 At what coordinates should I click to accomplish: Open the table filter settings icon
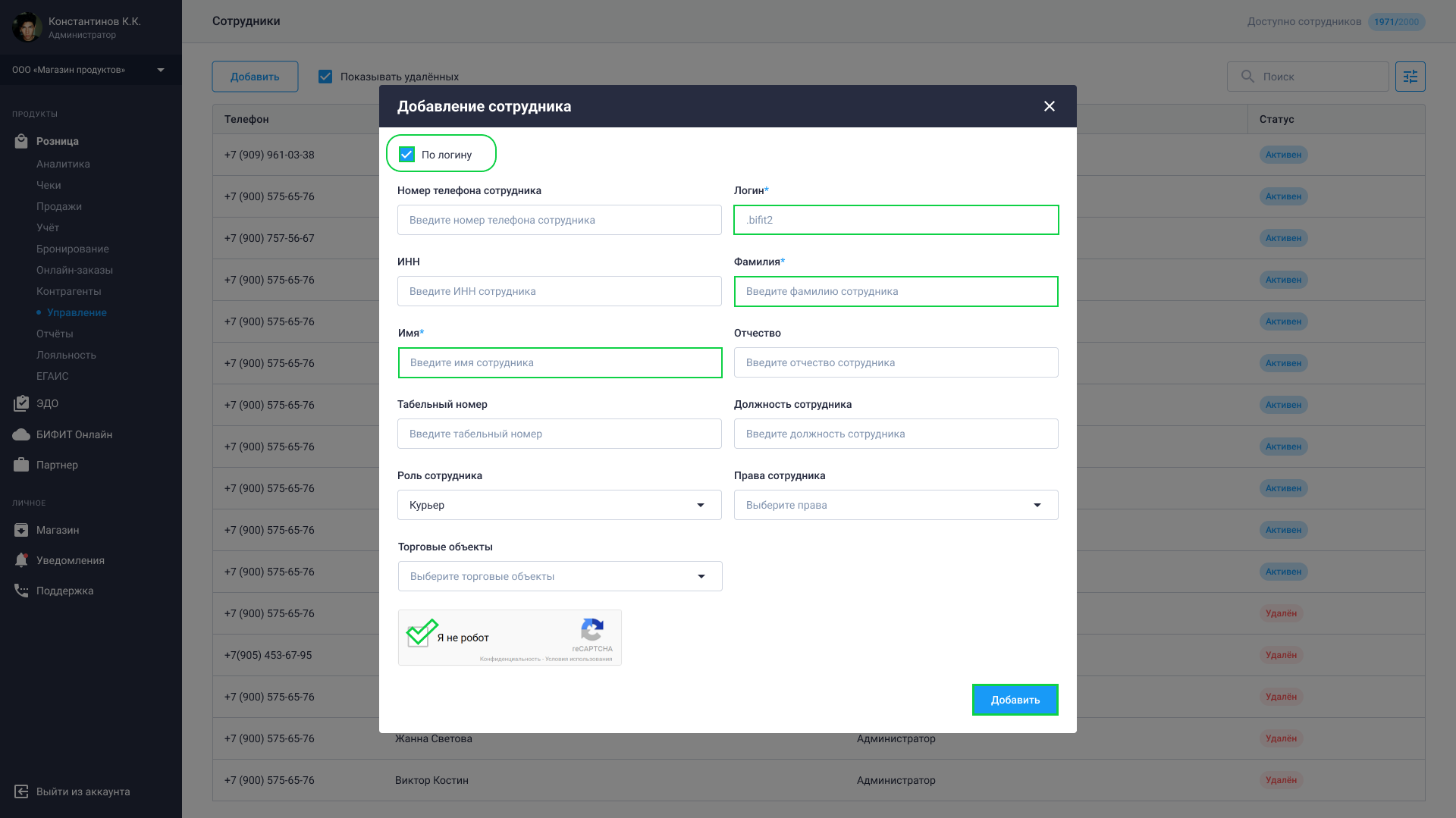point(1410,77)
